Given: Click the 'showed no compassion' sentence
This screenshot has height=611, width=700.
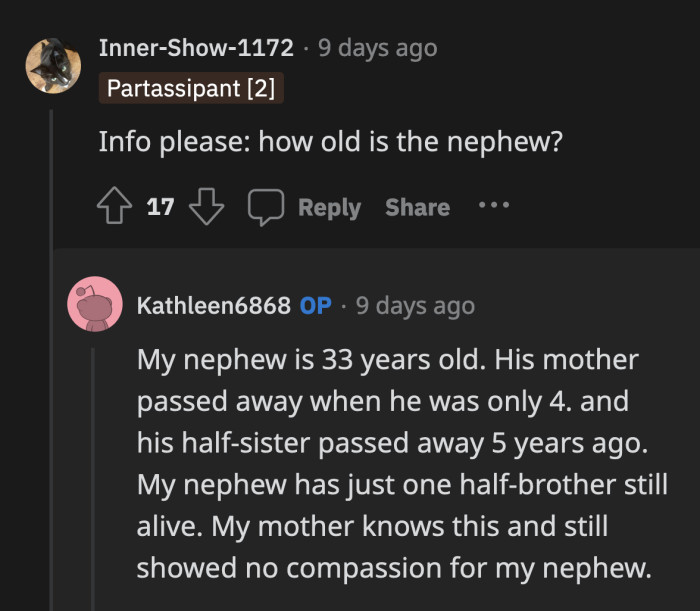Looking at the screenshot, I should coord(393,568).
